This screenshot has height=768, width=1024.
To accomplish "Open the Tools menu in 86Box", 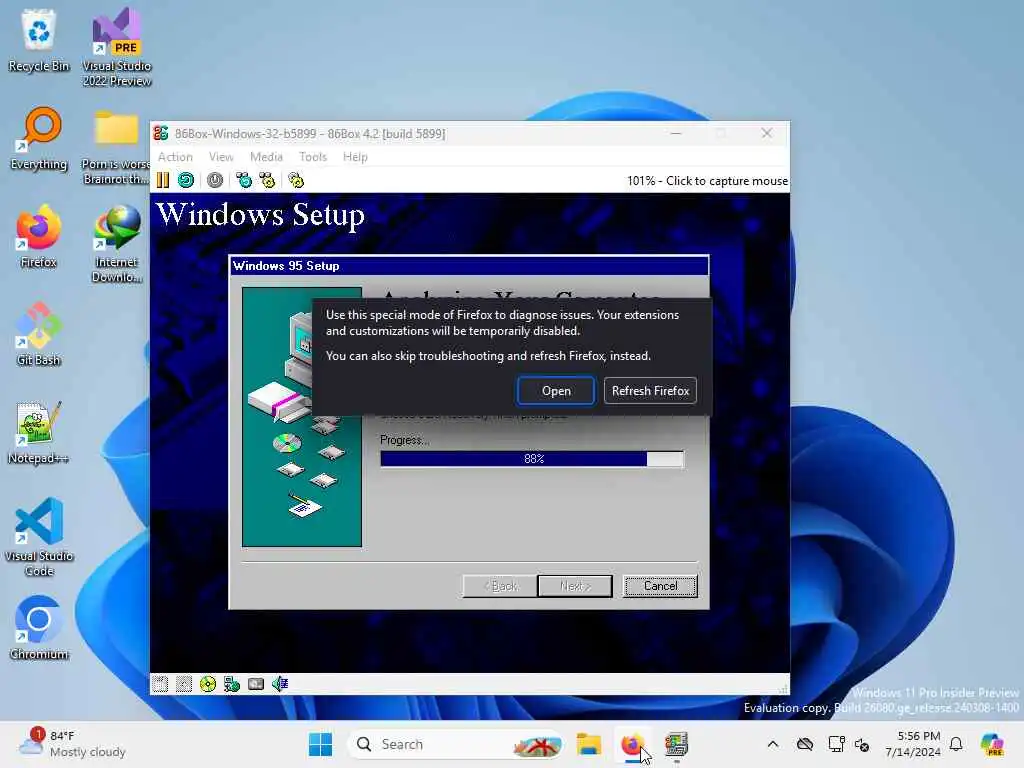I will (313, 157).
